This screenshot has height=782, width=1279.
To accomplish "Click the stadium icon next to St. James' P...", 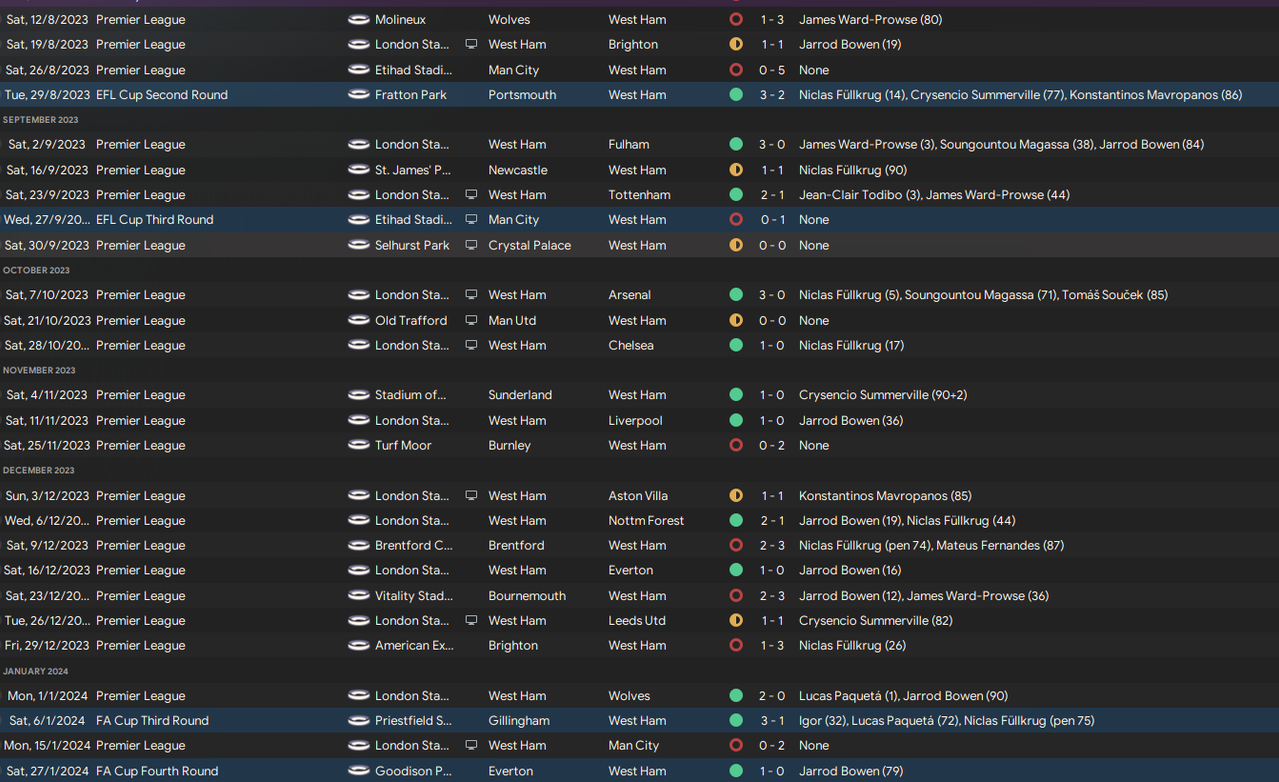I will [358, 170].
